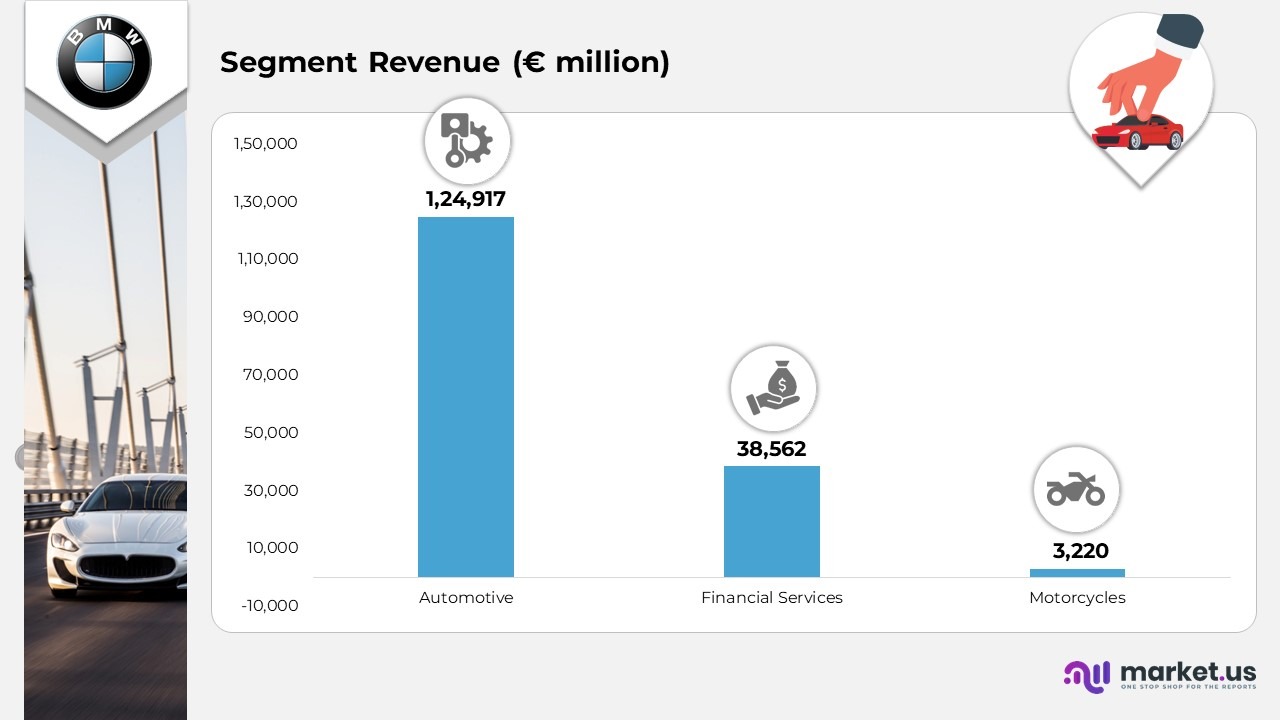Click the money bag hand icon
This screenshot has width=1280, height=720.
(x=773, y=389)
